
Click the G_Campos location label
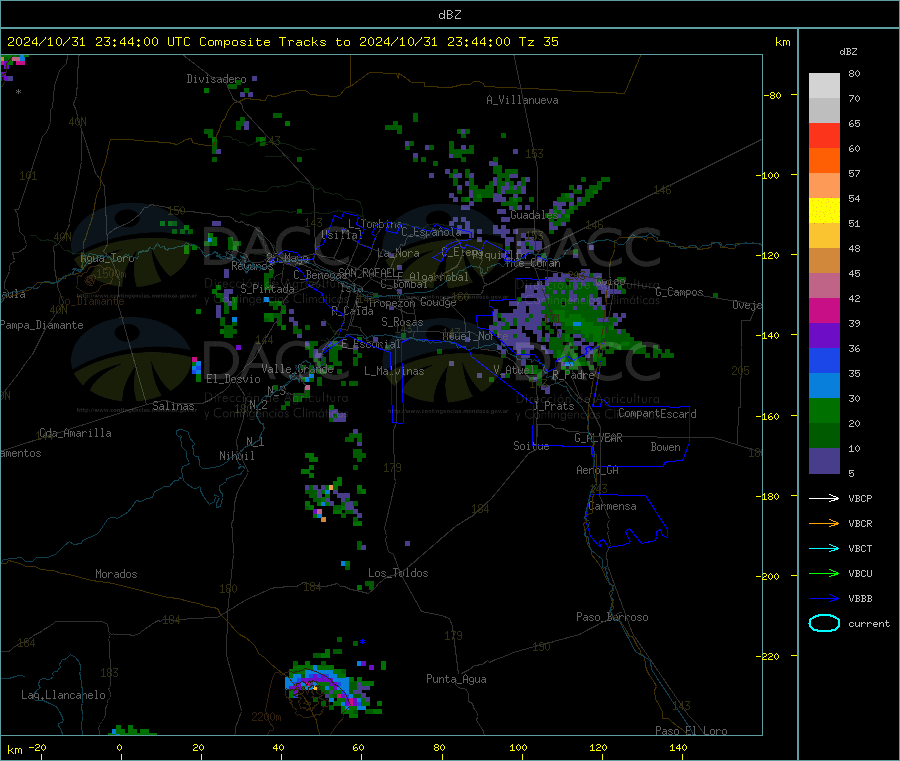click(680, 292)
